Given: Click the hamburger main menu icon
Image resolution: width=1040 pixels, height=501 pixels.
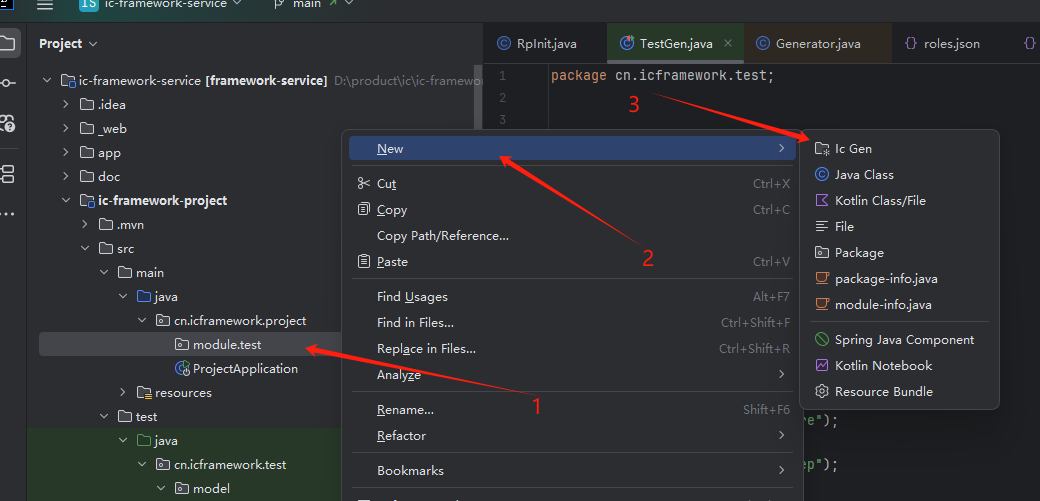Looking at the screenshot, I should [x=44, y=5].
